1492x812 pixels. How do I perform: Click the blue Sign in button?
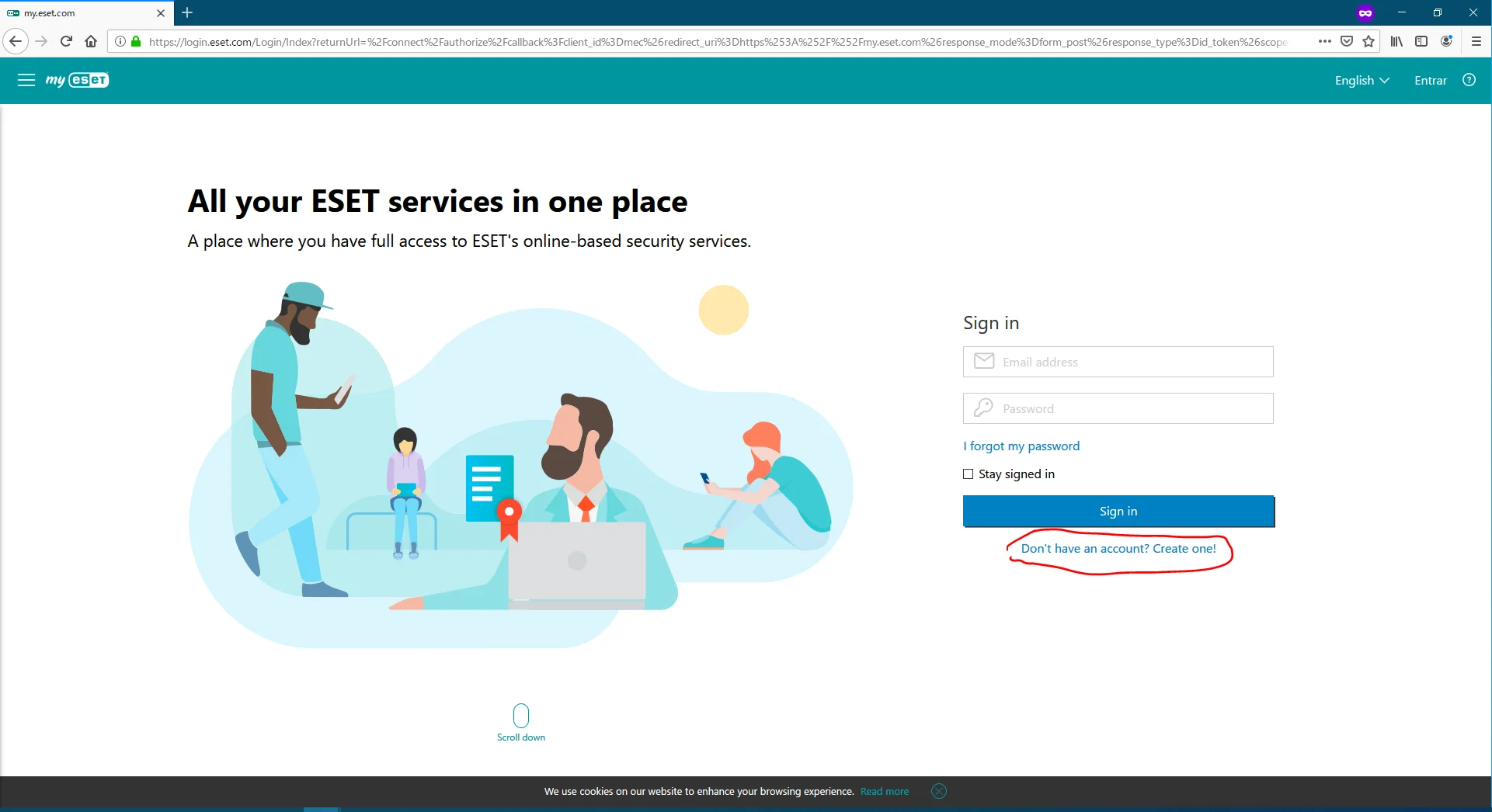pos(1118,511)
